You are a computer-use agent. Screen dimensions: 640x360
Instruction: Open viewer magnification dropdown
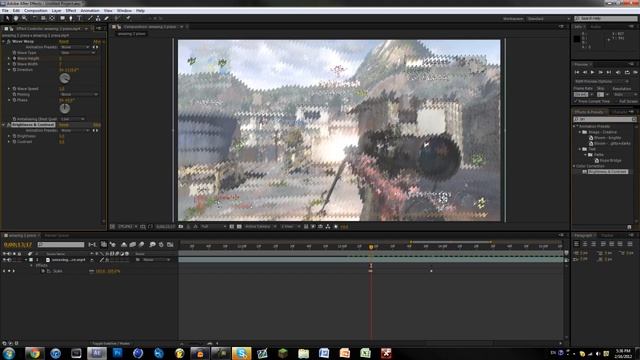tap(127, 227)
